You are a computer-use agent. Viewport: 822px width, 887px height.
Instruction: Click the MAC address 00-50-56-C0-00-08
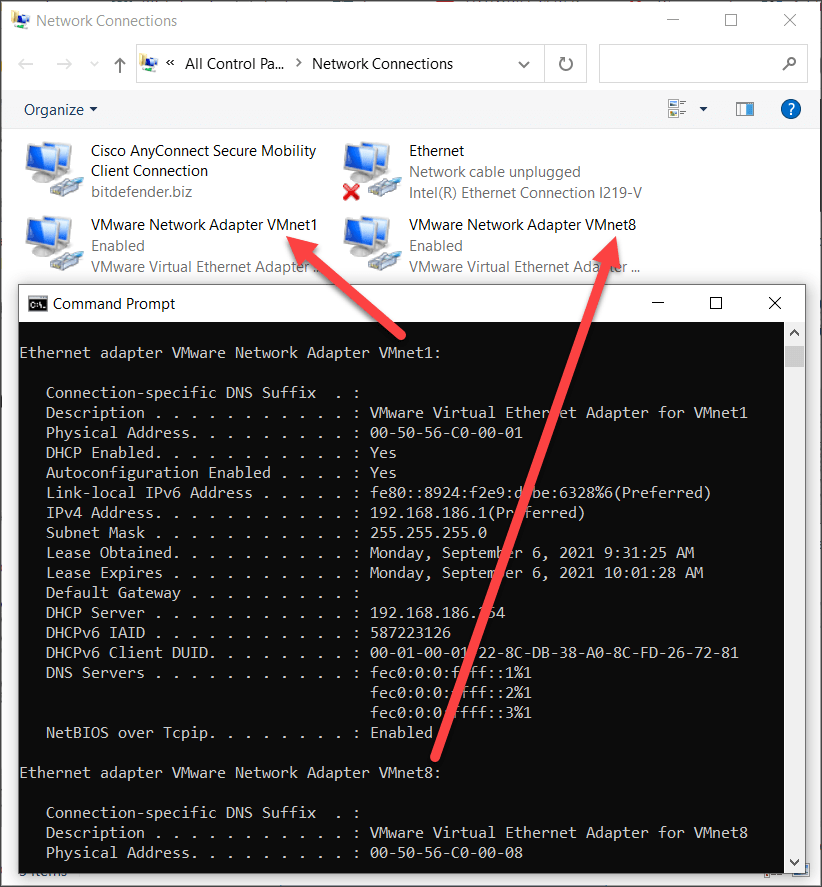[x=446, y=852]
